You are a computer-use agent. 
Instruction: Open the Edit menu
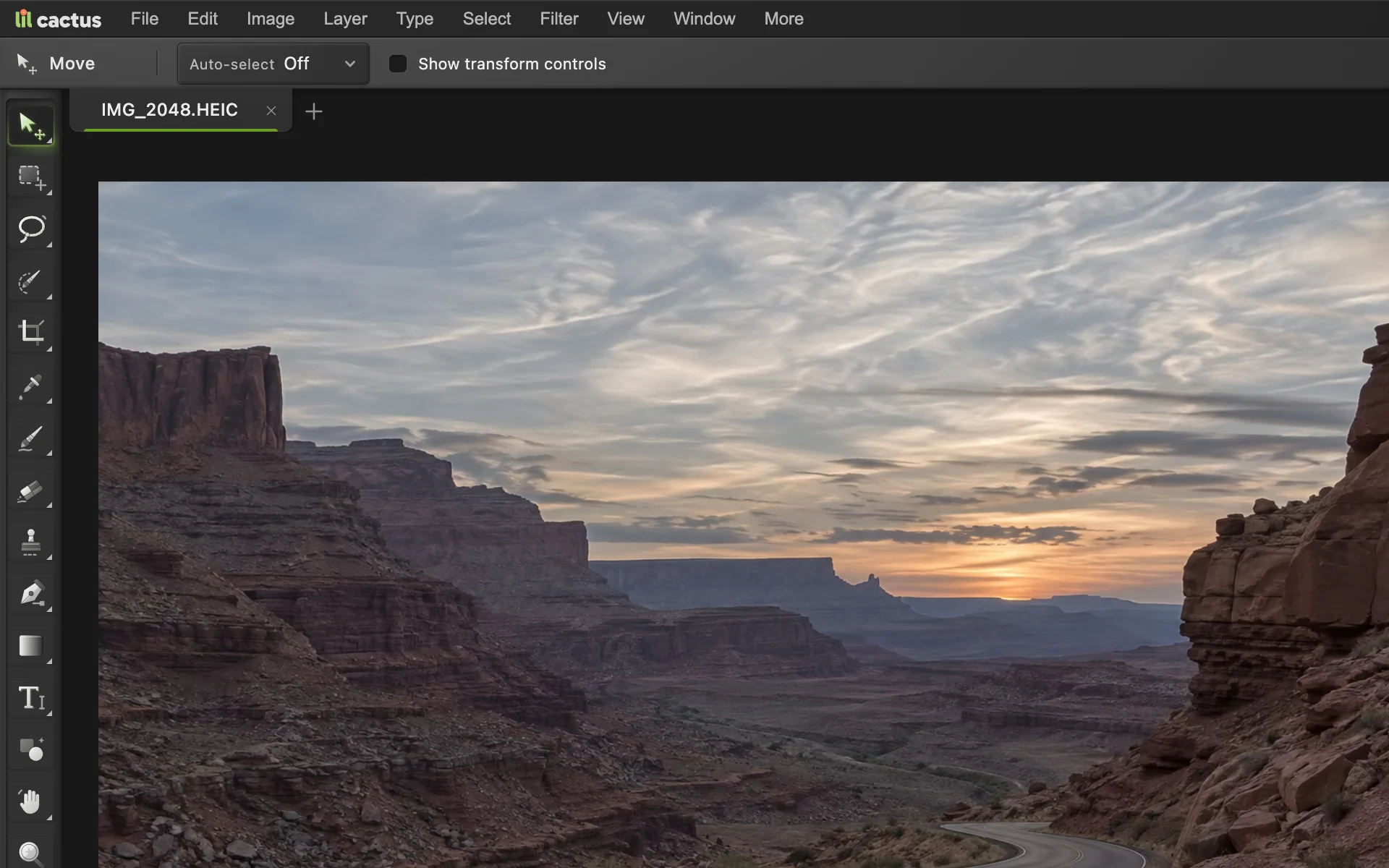click(x=203, y=19)
